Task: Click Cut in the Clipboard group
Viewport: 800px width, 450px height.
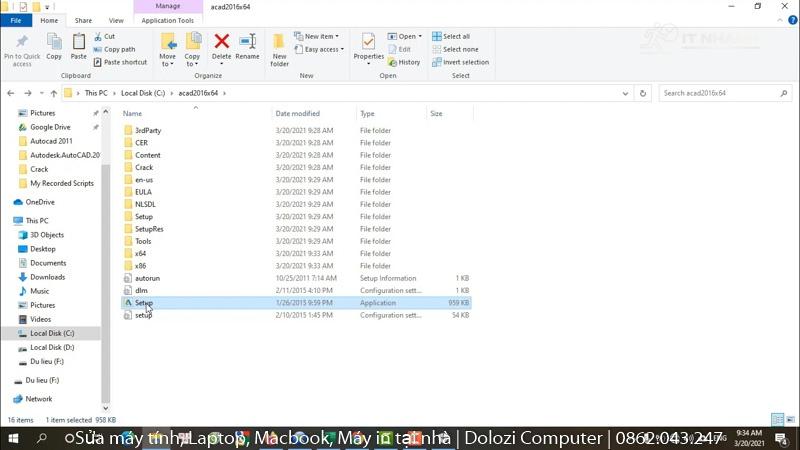Action: (x=105, y=36)
